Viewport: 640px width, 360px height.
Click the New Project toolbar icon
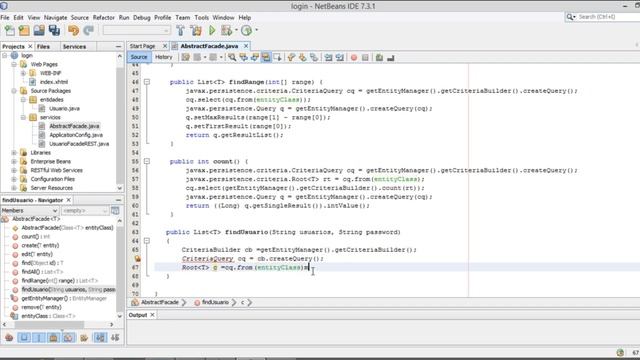[24, 30]
